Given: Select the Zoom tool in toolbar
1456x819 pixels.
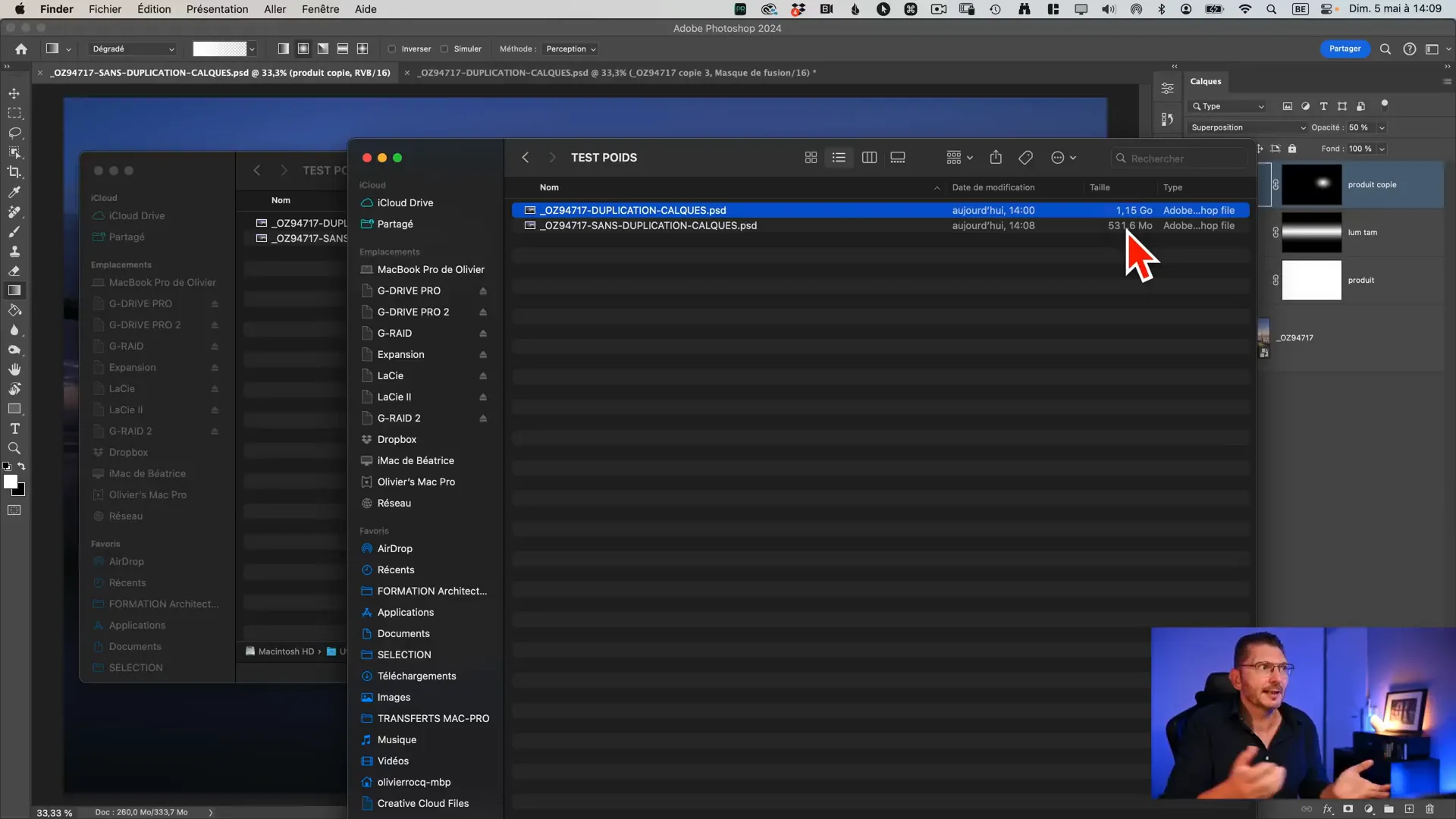Looking at the screenshot, I should point(14,448).
